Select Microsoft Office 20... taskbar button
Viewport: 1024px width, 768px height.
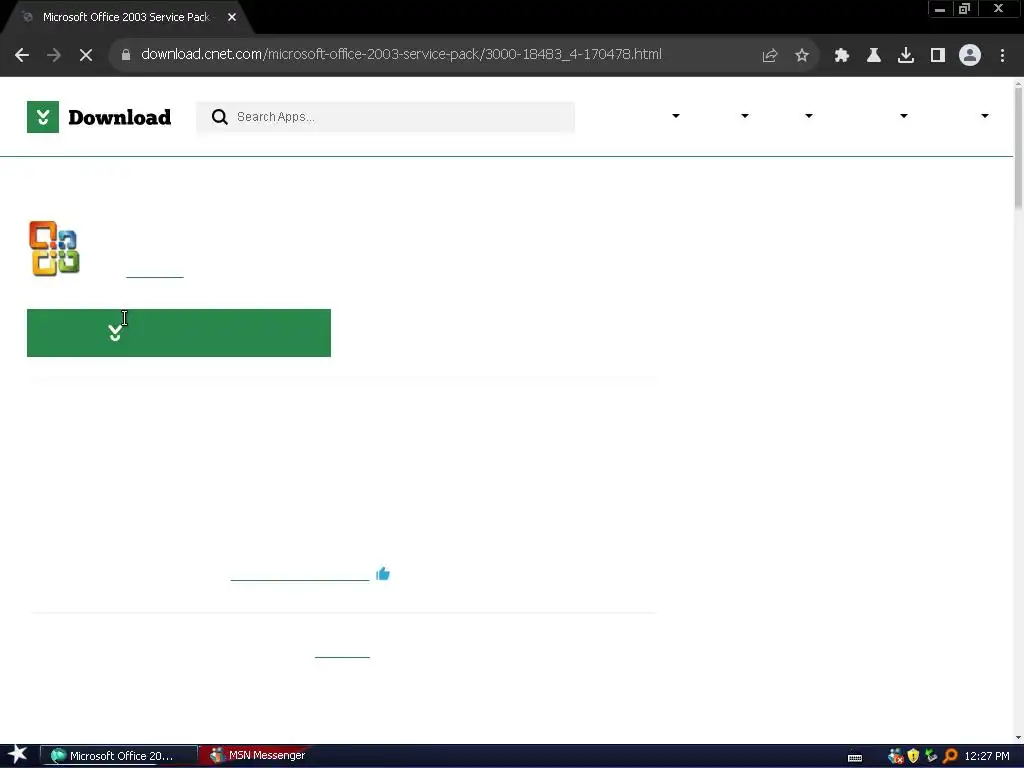click(x=118, y=756)
